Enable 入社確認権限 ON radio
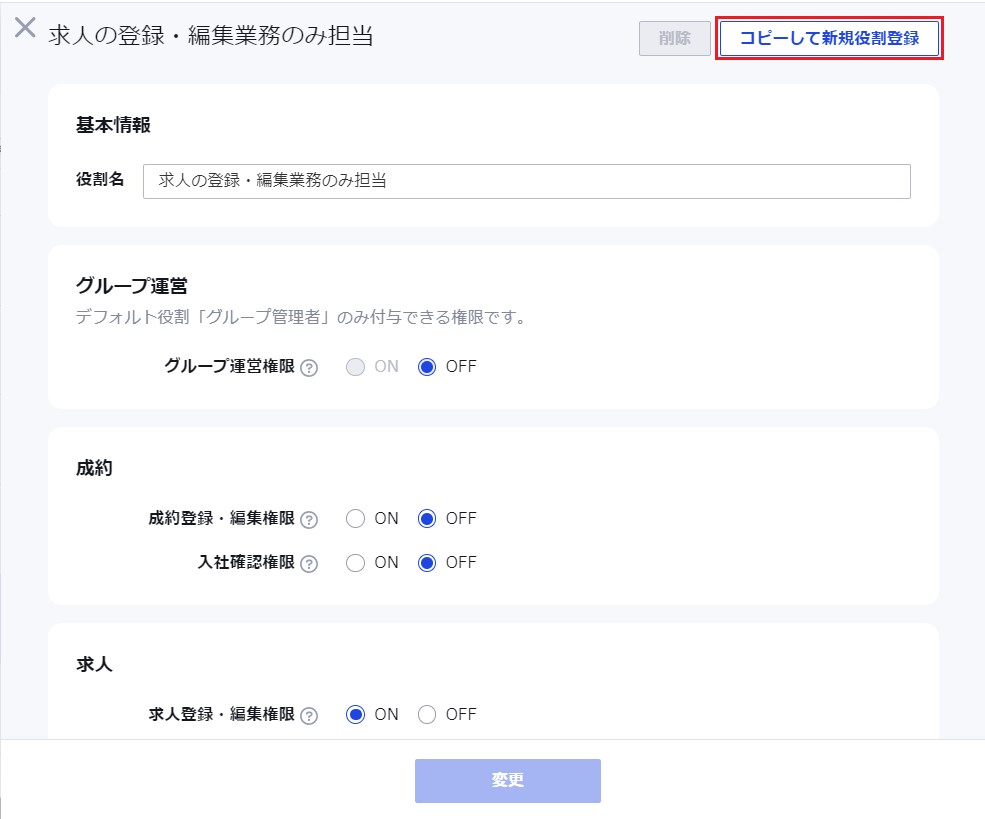Viewport: 985px width, 819px height. pyautogui.click(x=356, y=563)
